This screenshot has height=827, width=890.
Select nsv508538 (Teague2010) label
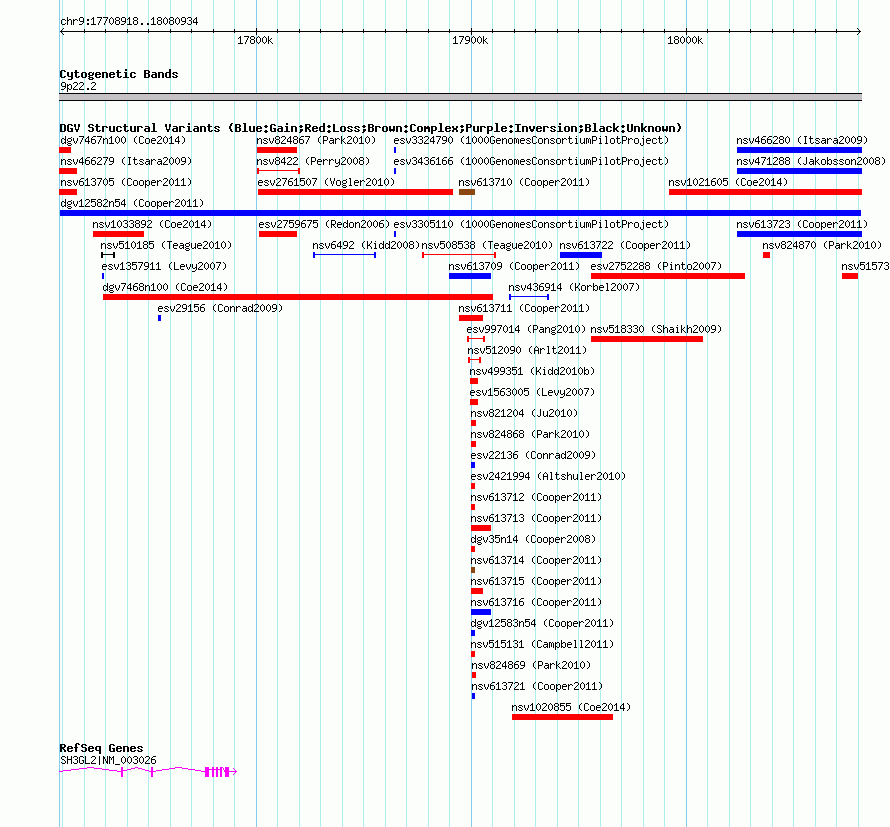click(x=487, y=245)
